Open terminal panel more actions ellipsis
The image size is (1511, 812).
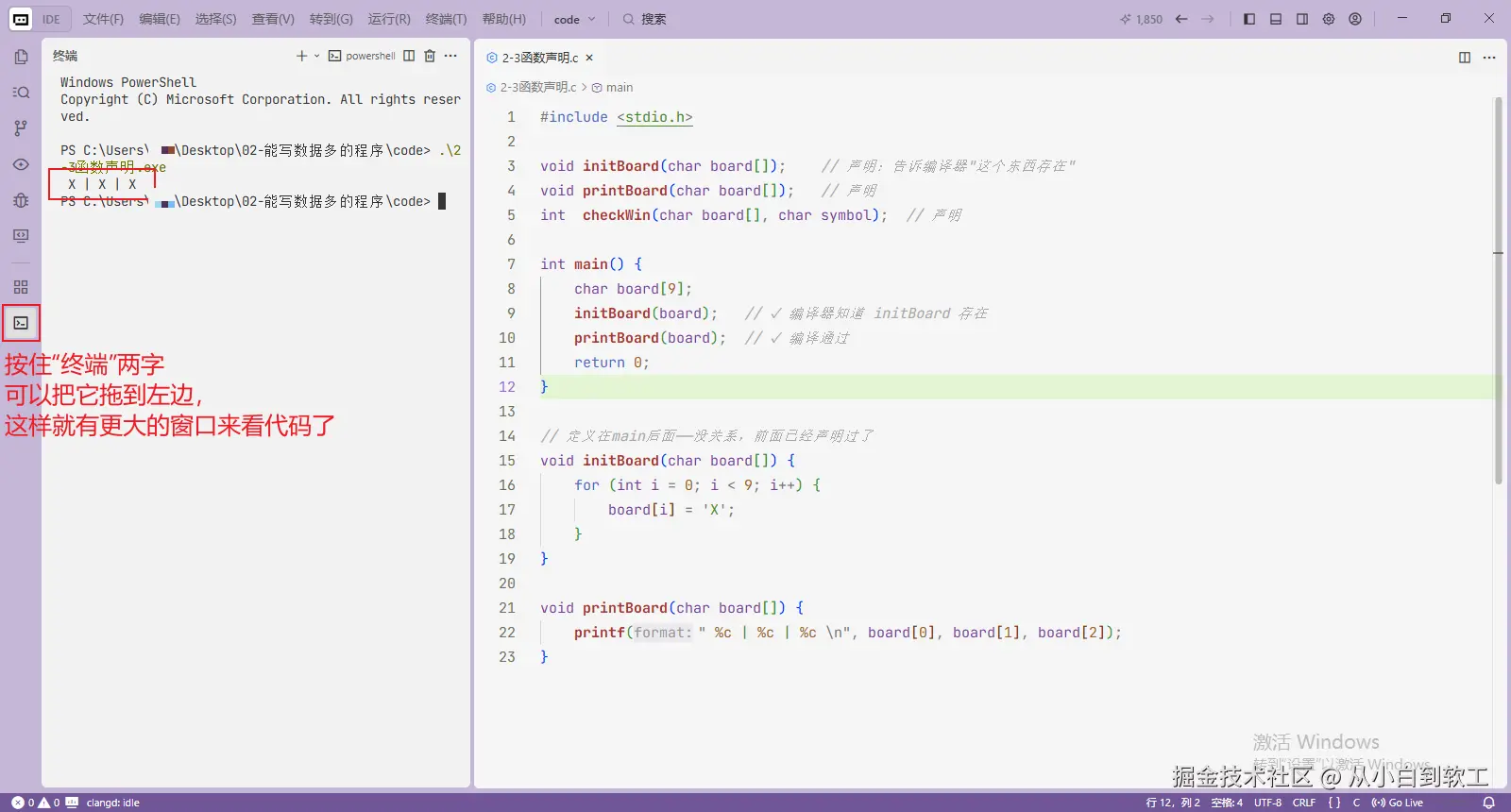pos(450,56)
